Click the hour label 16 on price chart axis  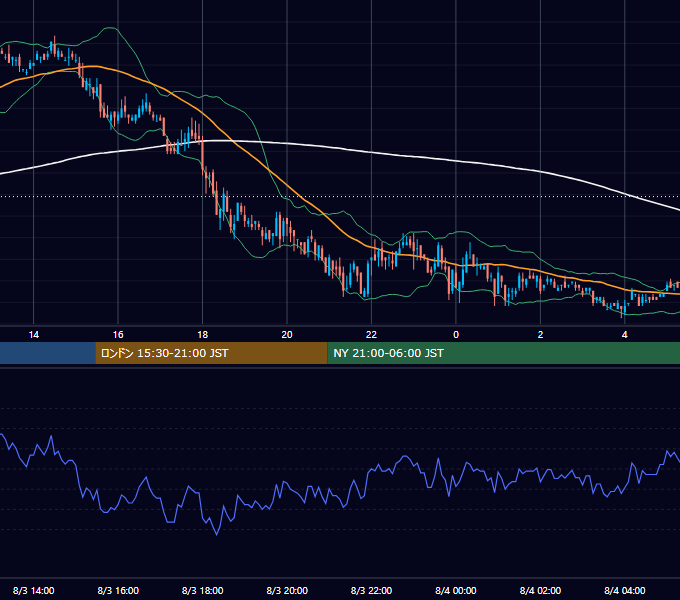[118, 335]
